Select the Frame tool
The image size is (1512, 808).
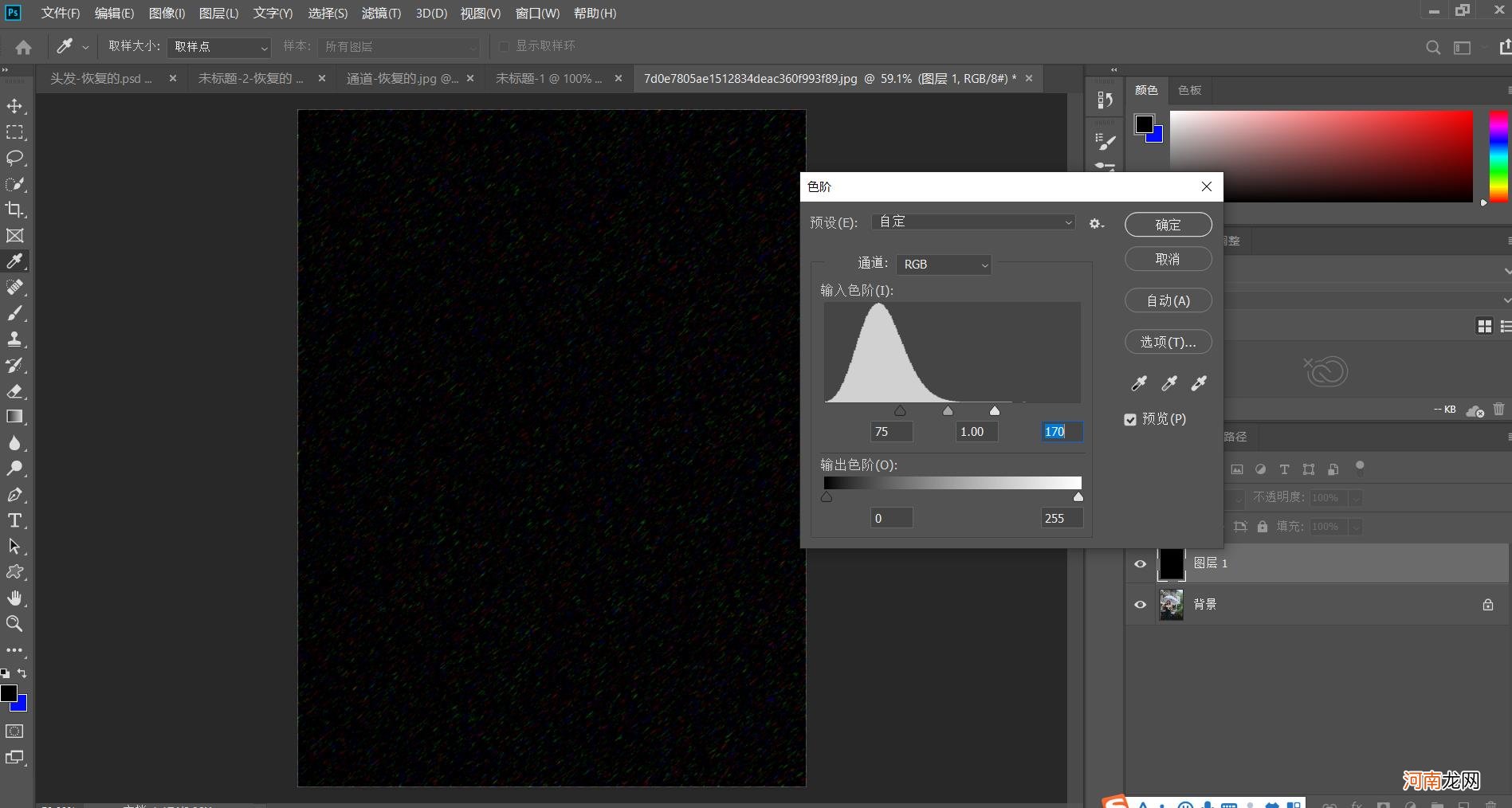pos(14,236)
